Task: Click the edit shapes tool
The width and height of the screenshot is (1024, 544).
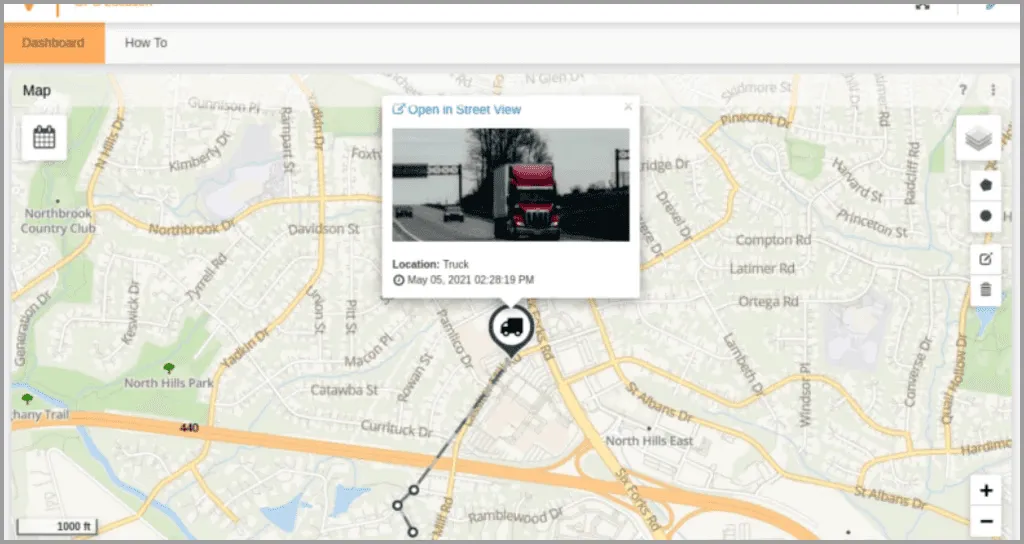Action: (x=986, y=259)
